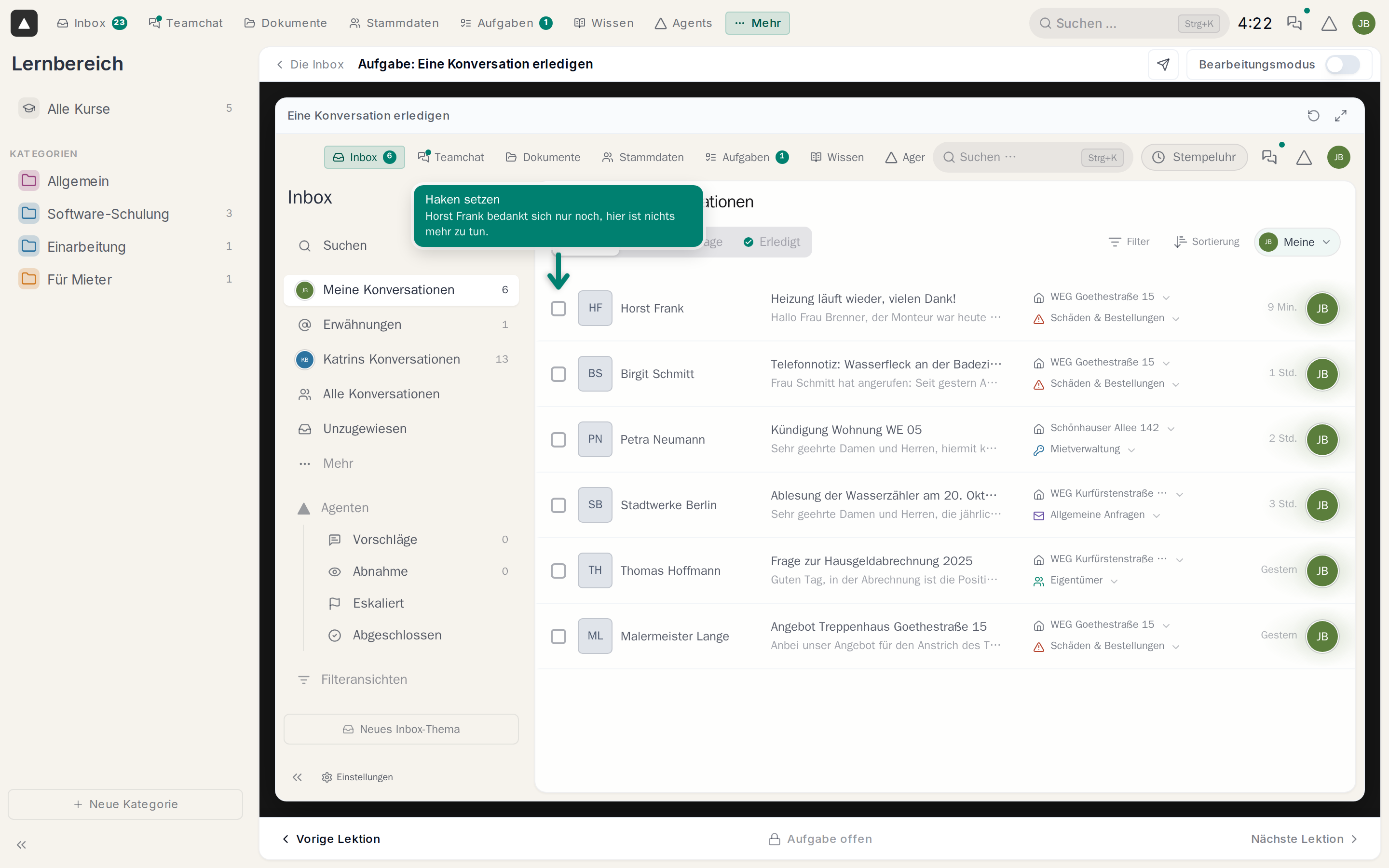Screen dimensions: 1389x868
Task: Open the Meine assignee dropdown
Action: (1296, 242)
